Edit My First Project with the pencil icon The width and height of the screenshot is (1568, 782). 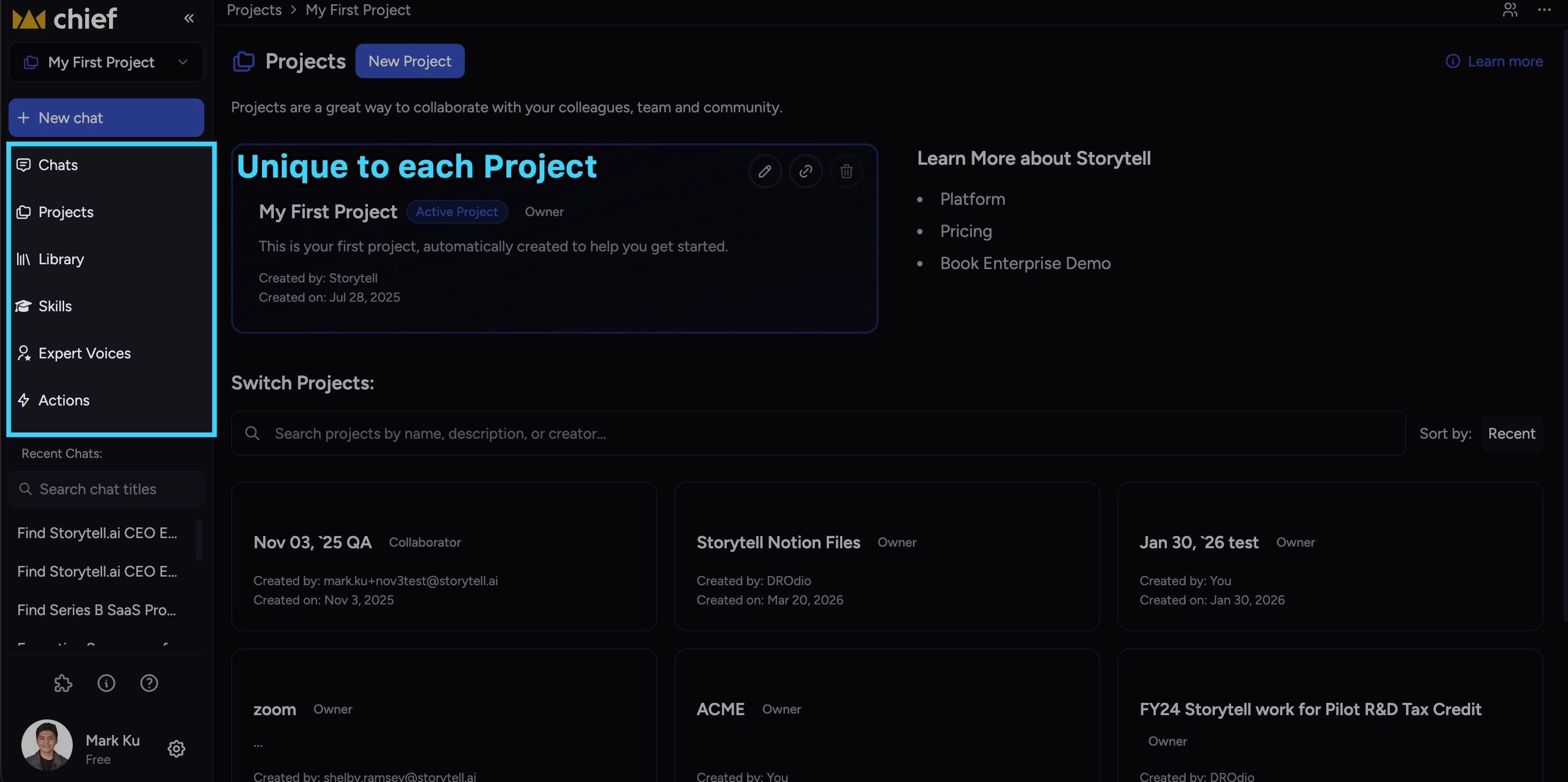765,171
